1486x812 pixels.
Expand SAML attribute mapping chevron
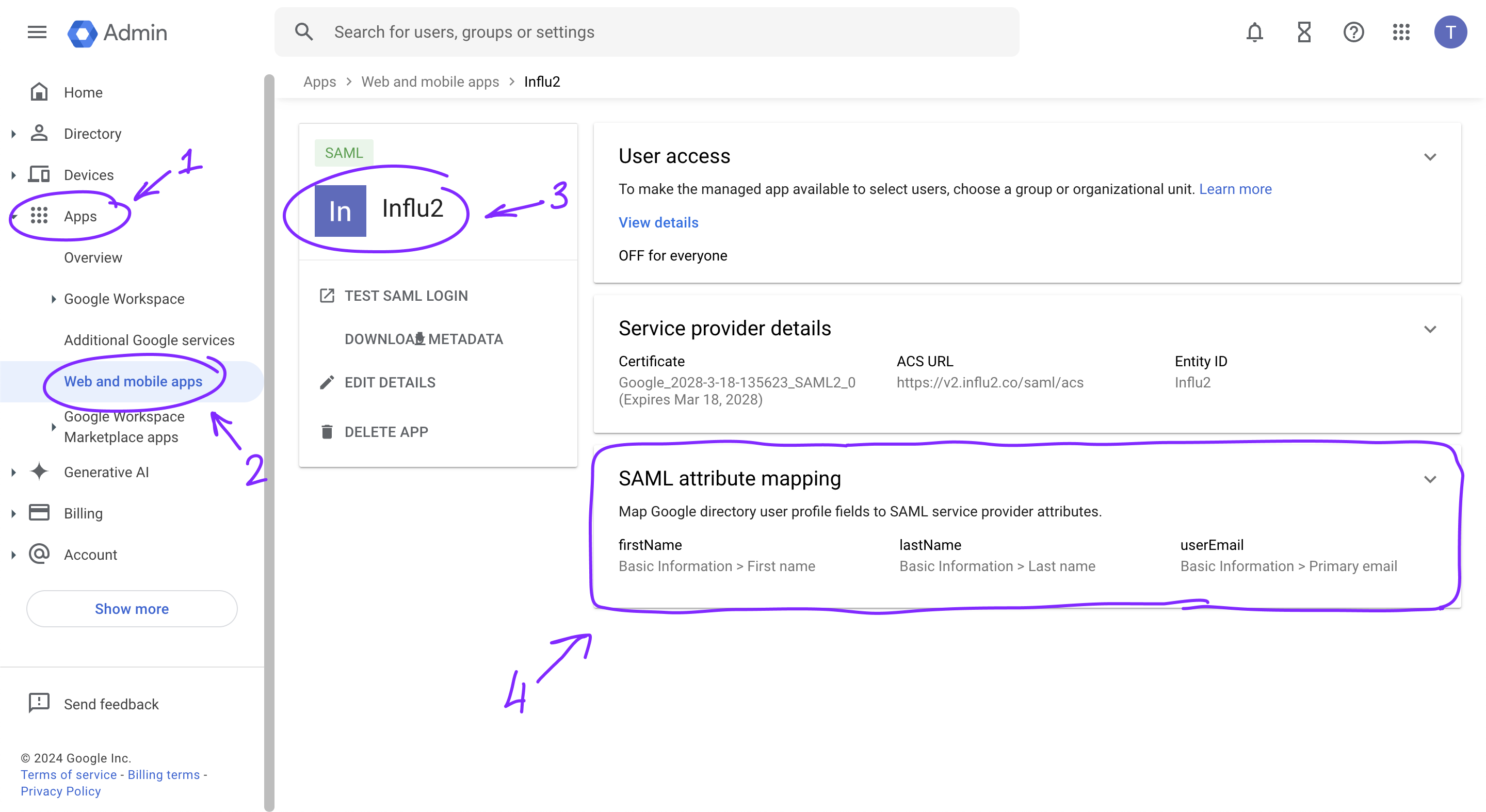1429,479
